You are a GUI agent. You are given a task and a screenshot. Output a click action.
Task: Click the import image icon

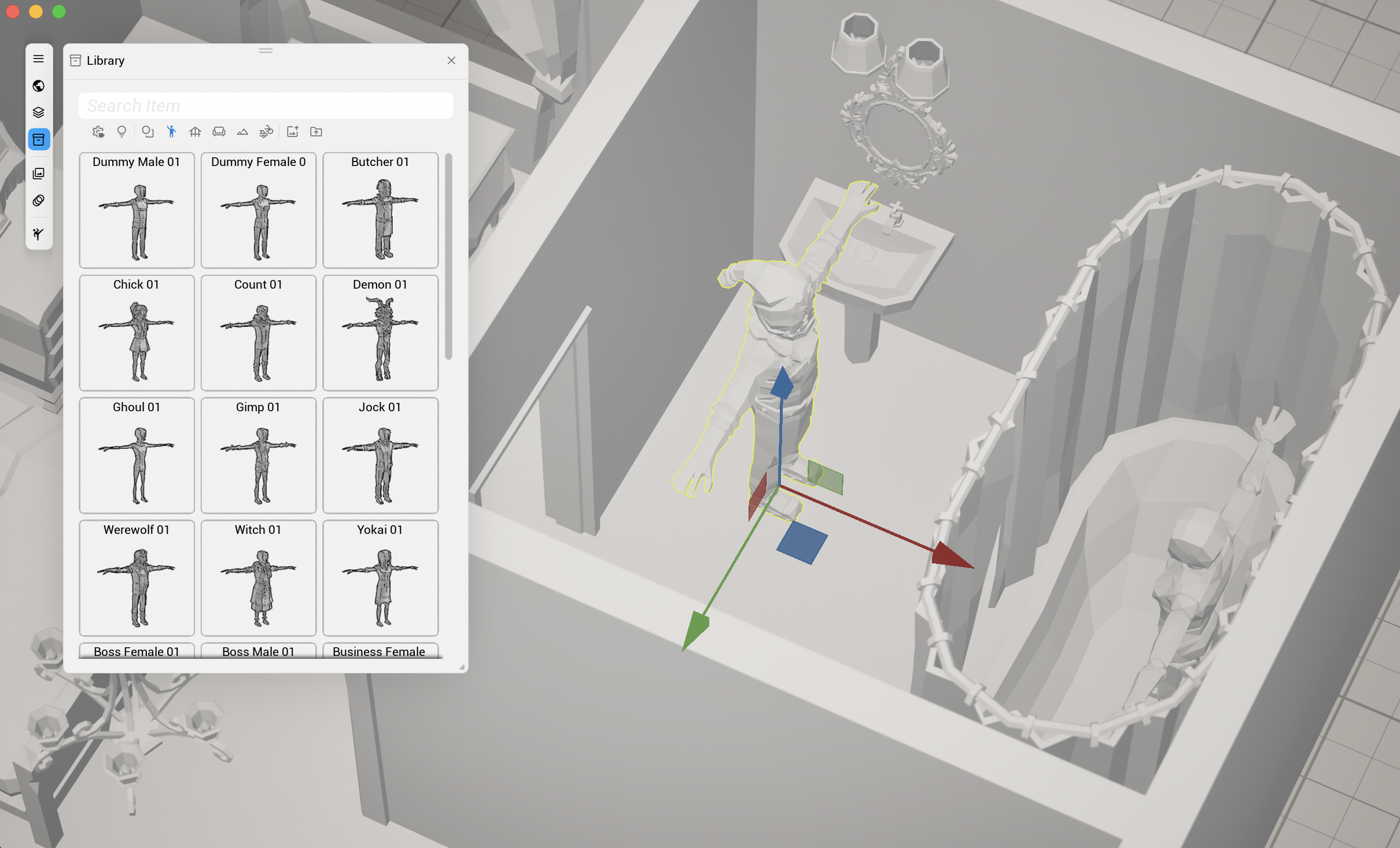click(x=293, y=132)
